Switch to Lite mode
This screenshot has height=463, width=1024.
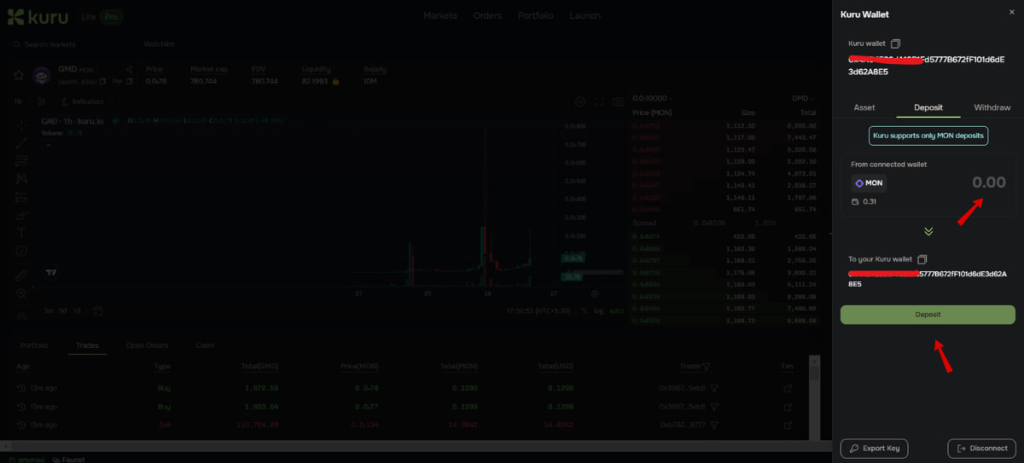coord(90,17)
